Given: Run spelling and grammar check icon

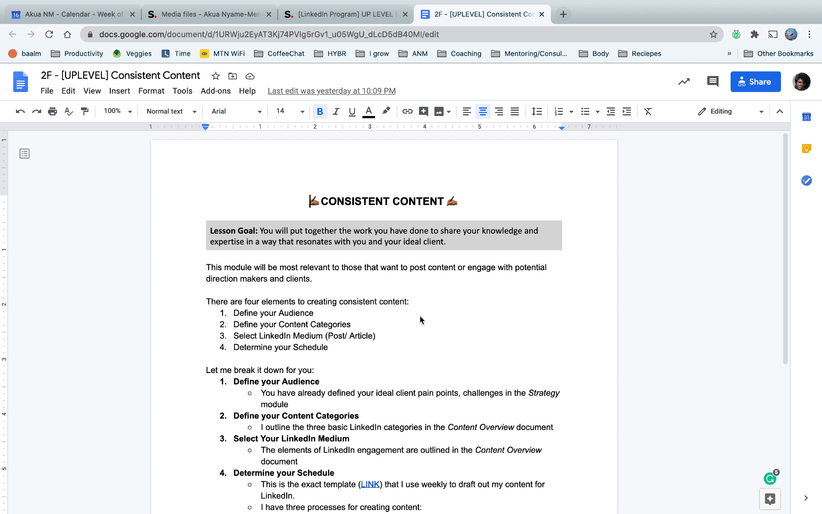Looking at the screenshot, I should click(x=68, y=111).
